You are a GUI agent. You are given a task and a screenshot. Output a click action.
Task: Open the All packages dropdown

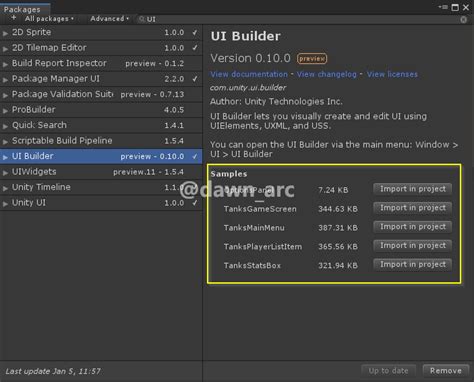coord(49,19)
